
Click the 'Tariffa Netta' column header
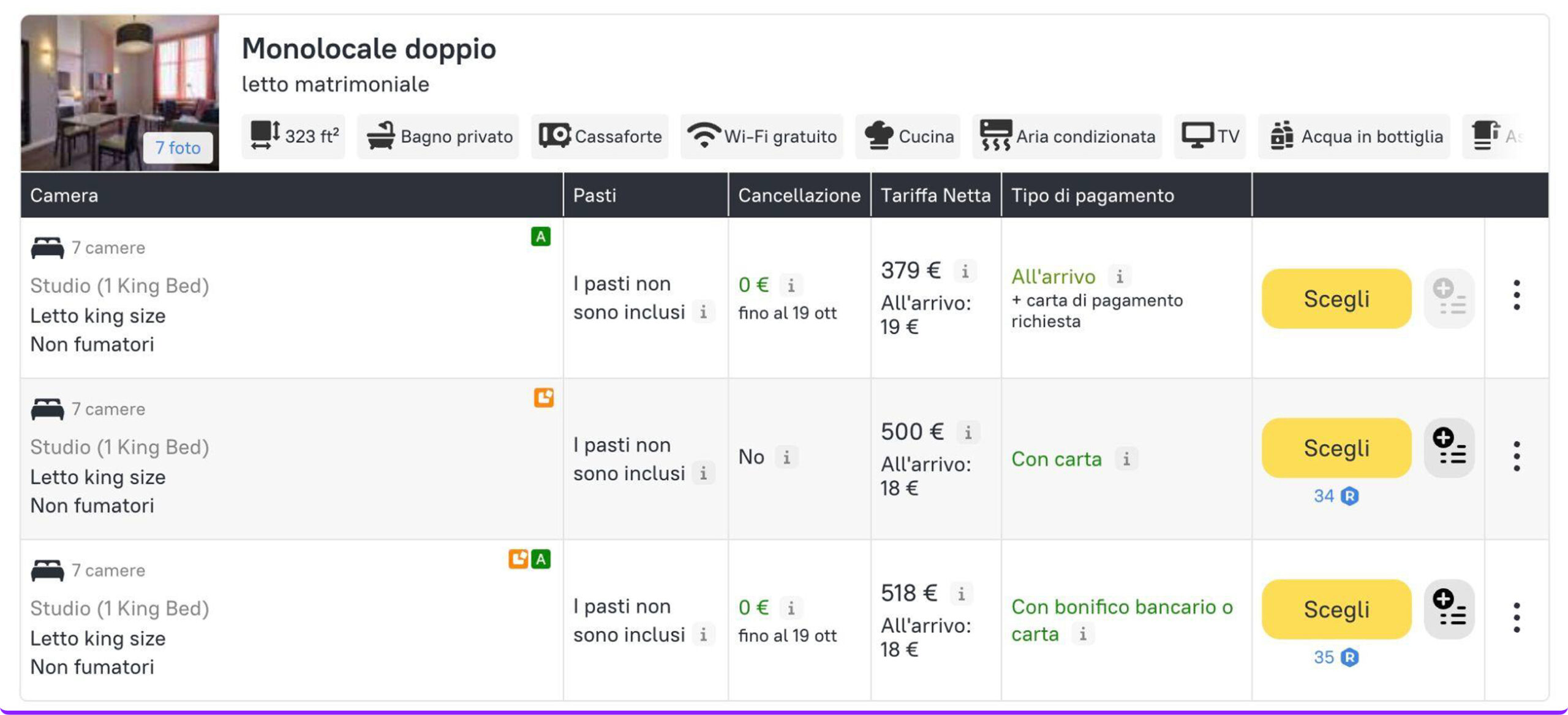pos(935,195)
